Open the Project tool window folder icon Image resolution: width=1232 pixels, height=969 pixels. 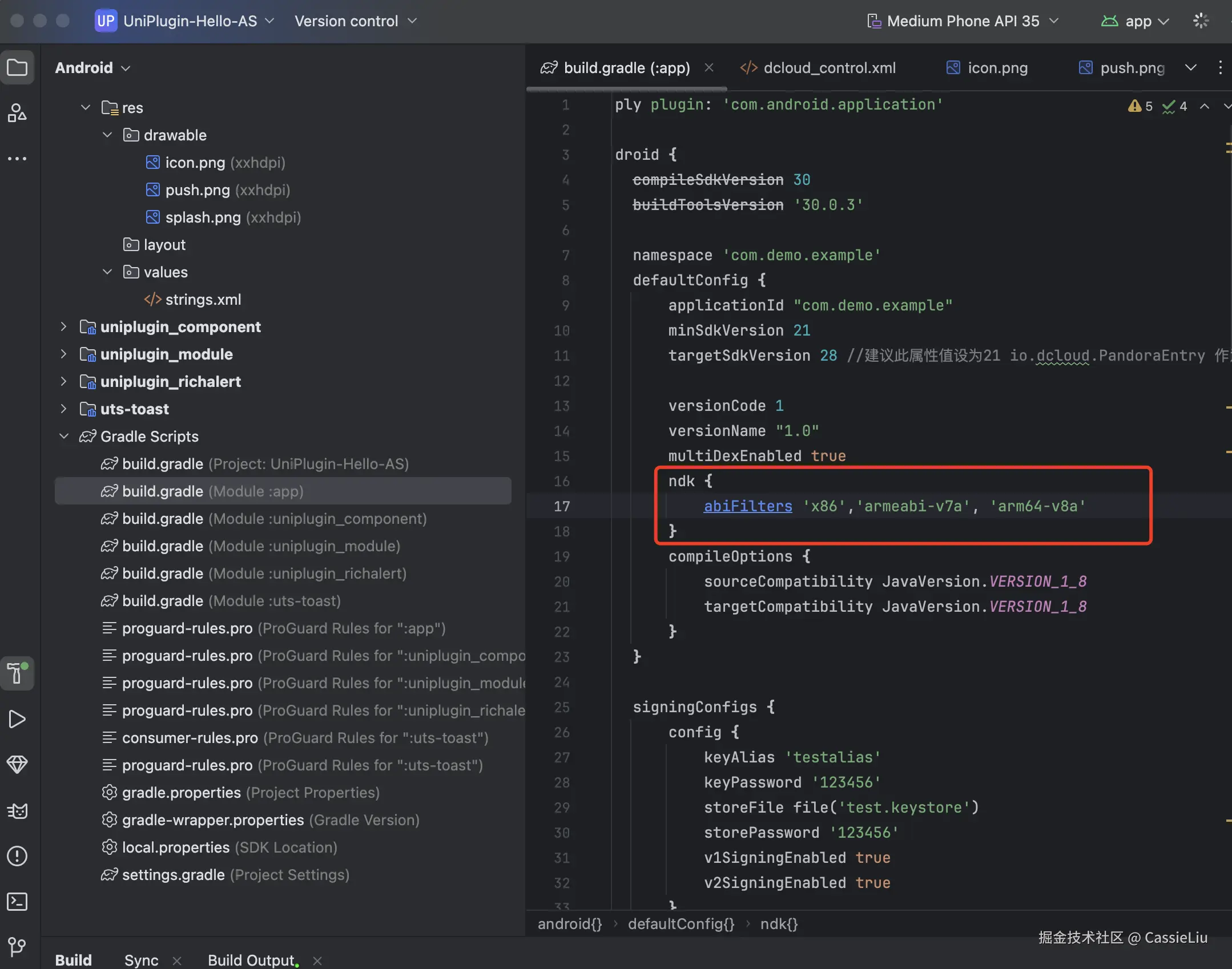(x=17, y=68)
